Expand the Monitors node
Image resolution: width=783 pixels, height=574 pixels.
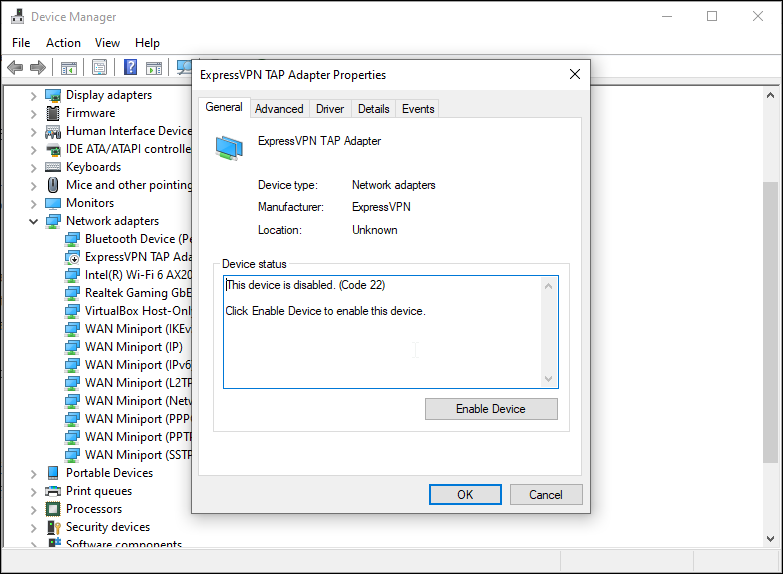pyautogui.click(x=33, y=203)
